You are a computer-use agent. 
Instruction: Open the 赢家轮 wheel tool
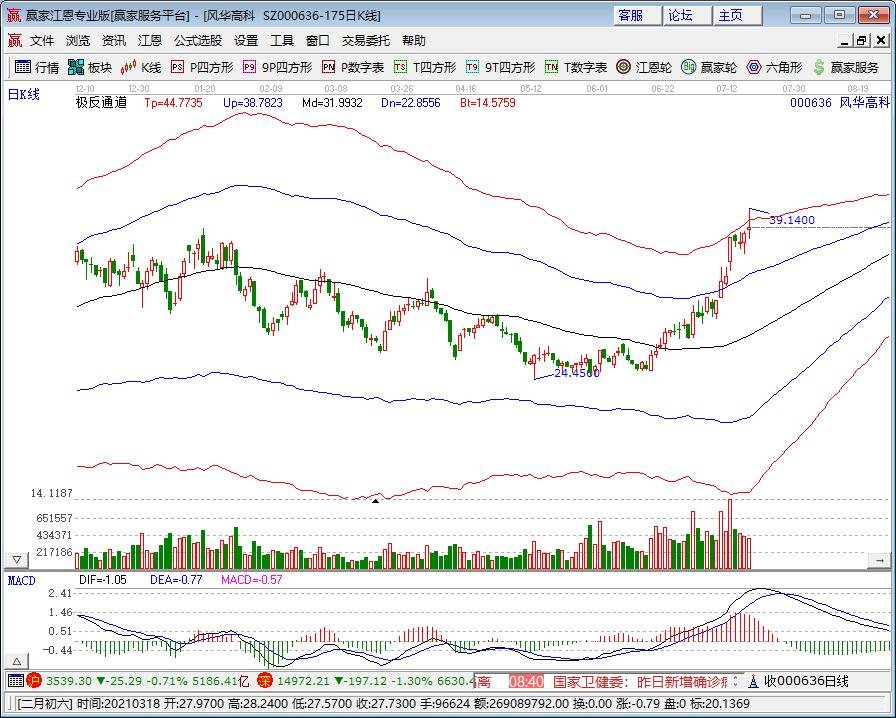click(709, 67)
